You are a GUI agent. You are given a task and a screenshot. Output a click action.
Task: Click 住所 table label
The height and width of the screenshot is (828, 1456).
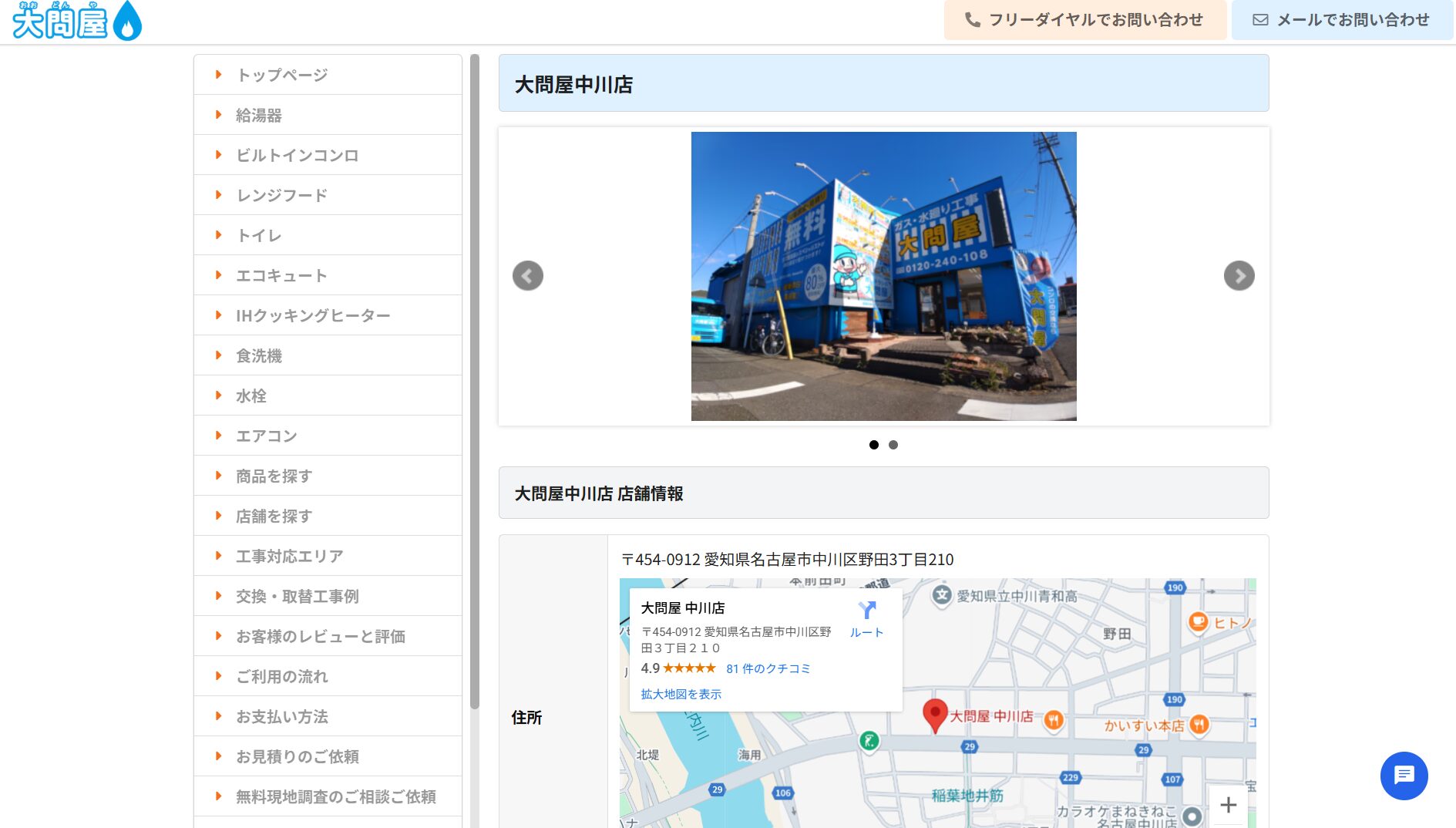[x=526, y=718]
